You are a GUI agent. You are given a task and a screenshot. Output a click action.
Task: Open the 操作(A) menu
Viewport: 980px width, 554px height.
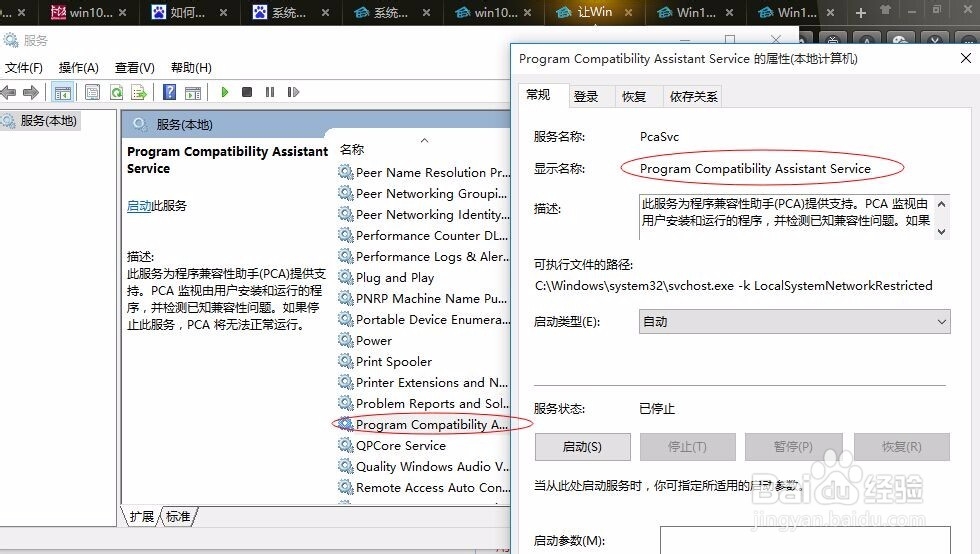(79, 68)
